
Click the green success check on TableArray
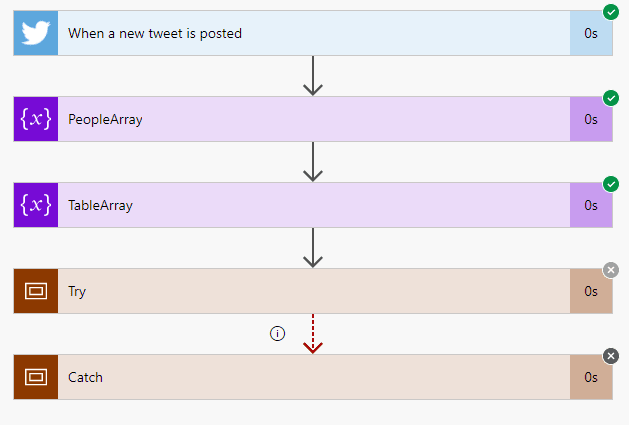click(611, 184)
